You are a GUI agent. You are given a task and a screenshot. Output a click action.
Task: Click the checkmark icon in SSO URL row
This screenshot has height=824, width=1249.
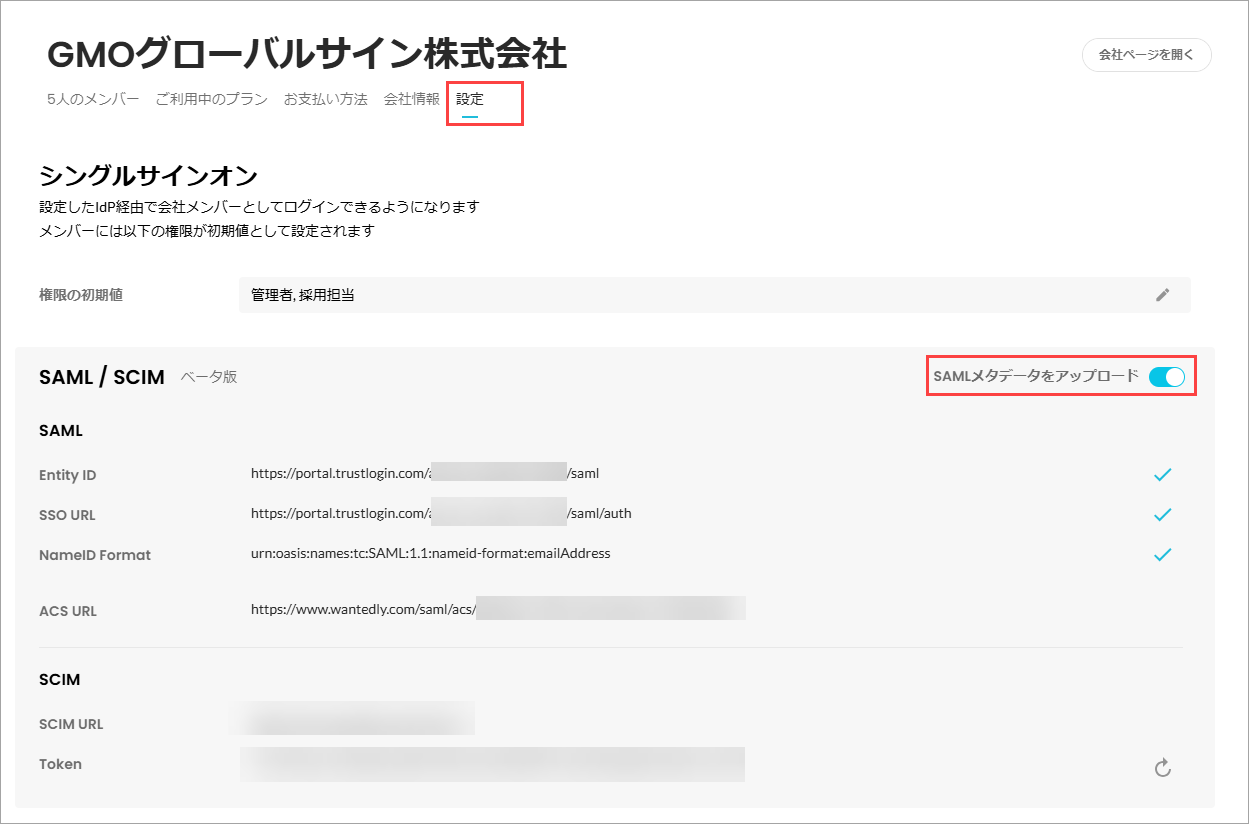(x=1162, y=515)
